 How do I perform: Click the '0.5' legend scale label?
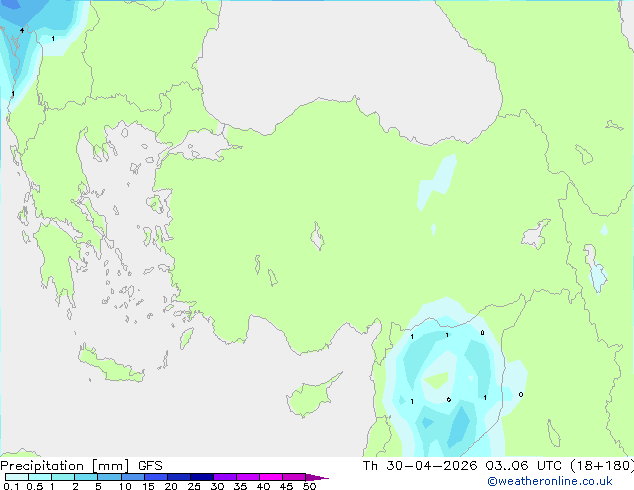pyautogui.click(x=35, y=486)
